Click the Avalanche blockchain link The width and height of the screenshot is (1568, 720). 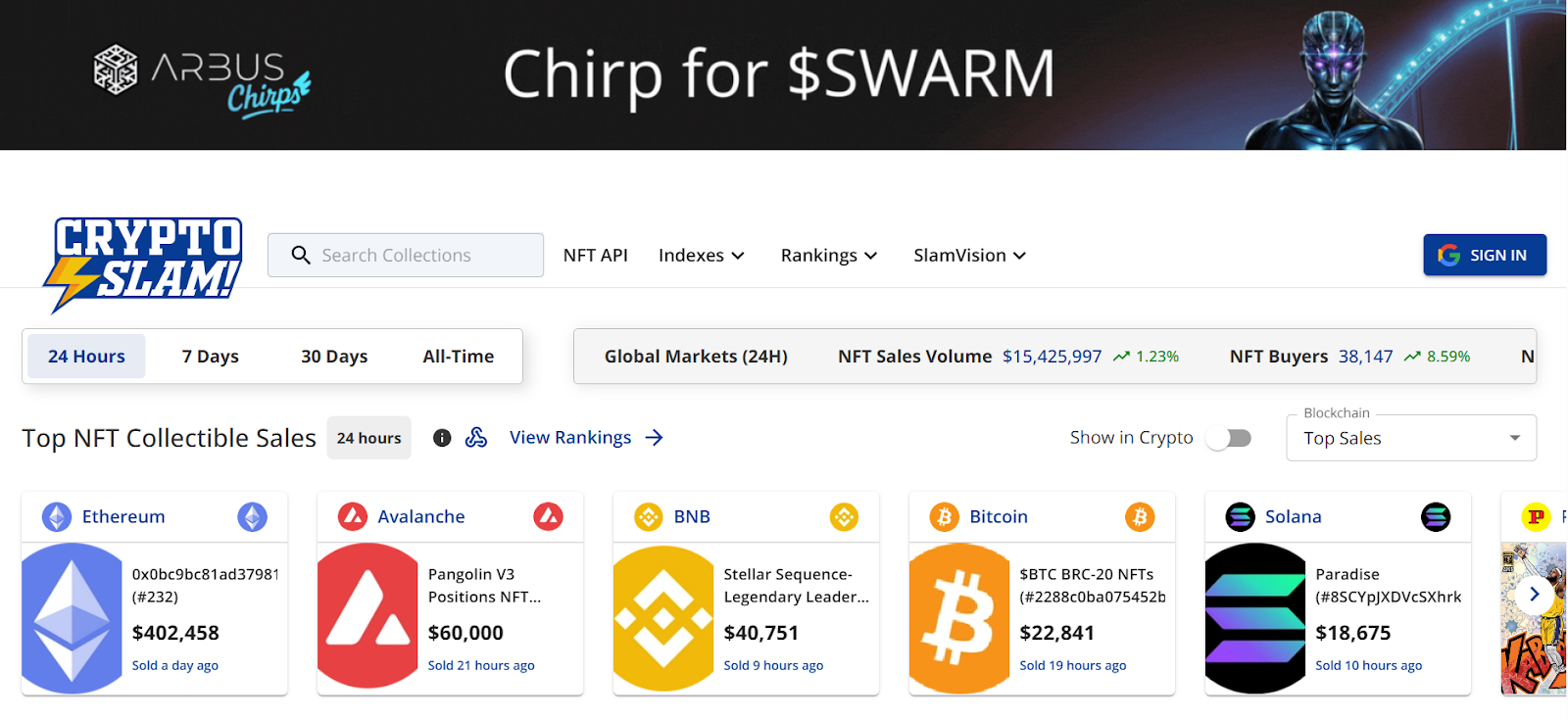tap(421, 517)
